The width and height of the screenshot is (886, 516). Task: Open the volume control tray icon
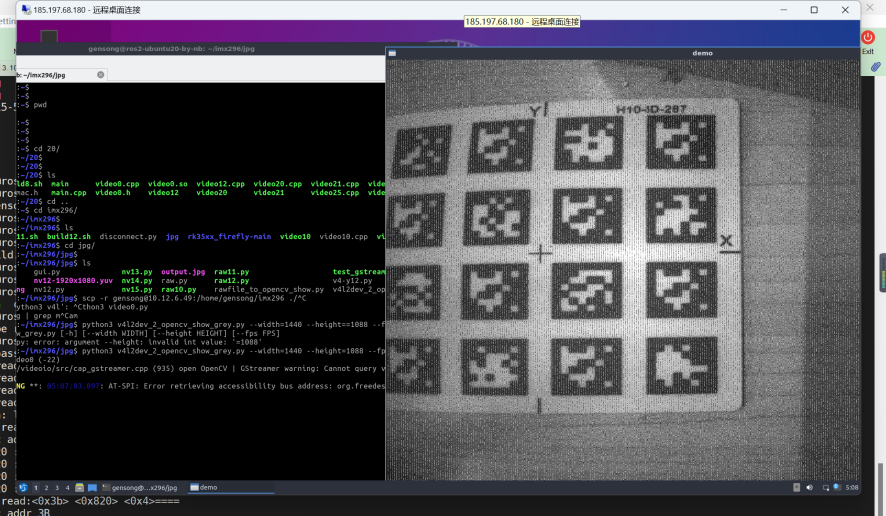point(810,487)
